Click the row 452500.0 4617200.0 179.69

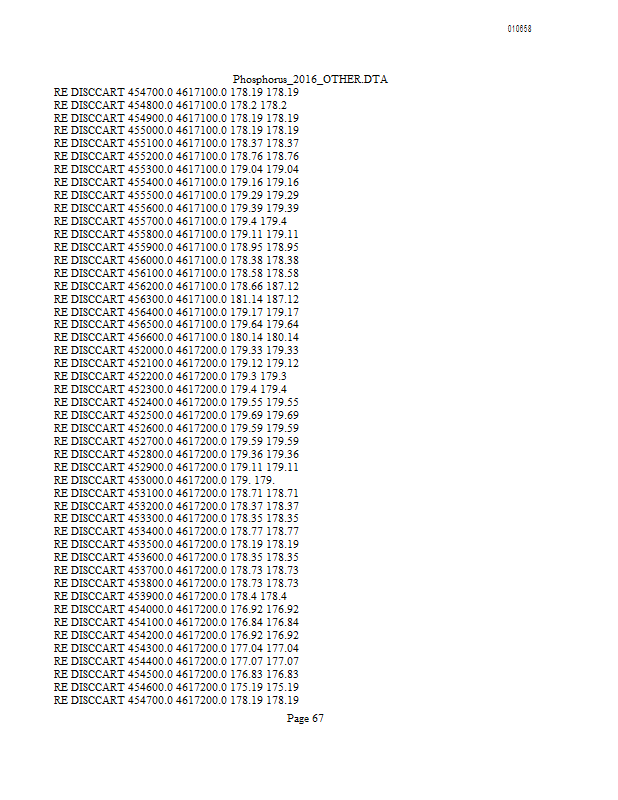click(177, 415)
